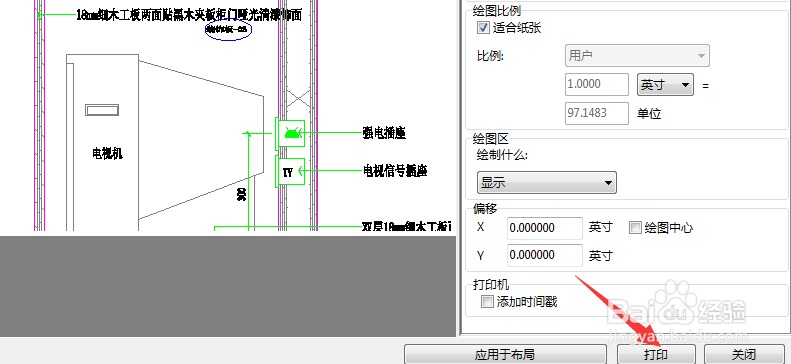Click the blue ellipse annotation in preview
Screen dimensions: 791x364
click(229, 30)
